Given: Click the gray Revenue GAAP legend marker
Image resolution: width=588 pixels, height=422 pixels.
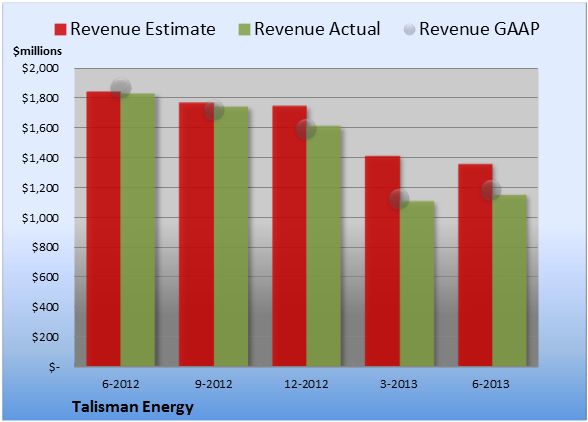Looking at the screenshot, I should (410, 30).
